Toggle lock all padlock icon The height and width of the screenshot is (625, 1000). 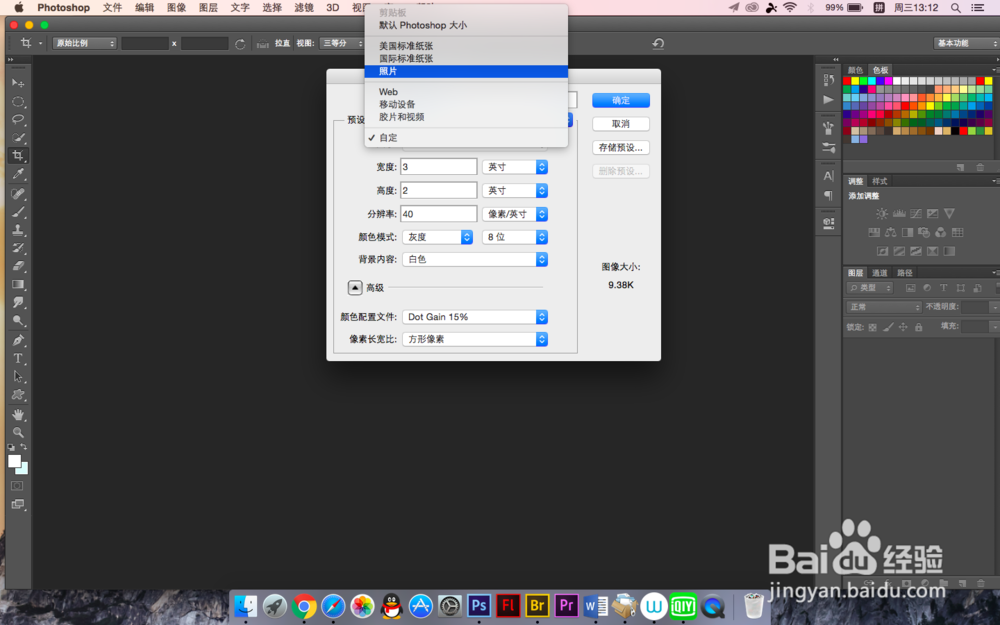(918, 327)
